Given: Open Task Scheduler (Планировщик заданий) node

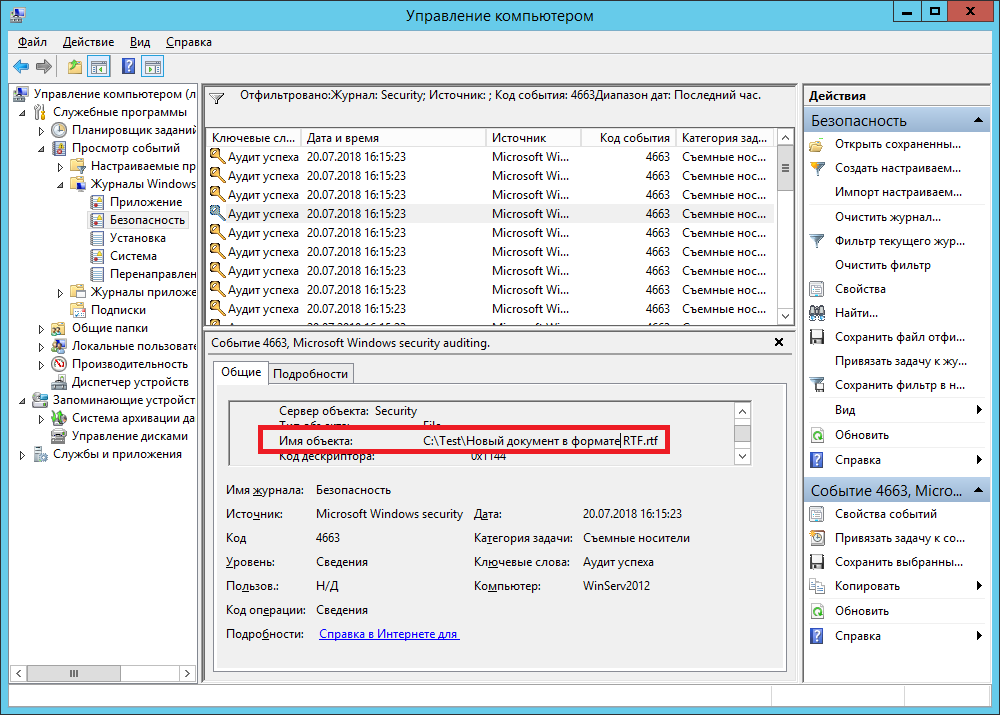Looking at the screenshot, I should [x=133, y=130].
